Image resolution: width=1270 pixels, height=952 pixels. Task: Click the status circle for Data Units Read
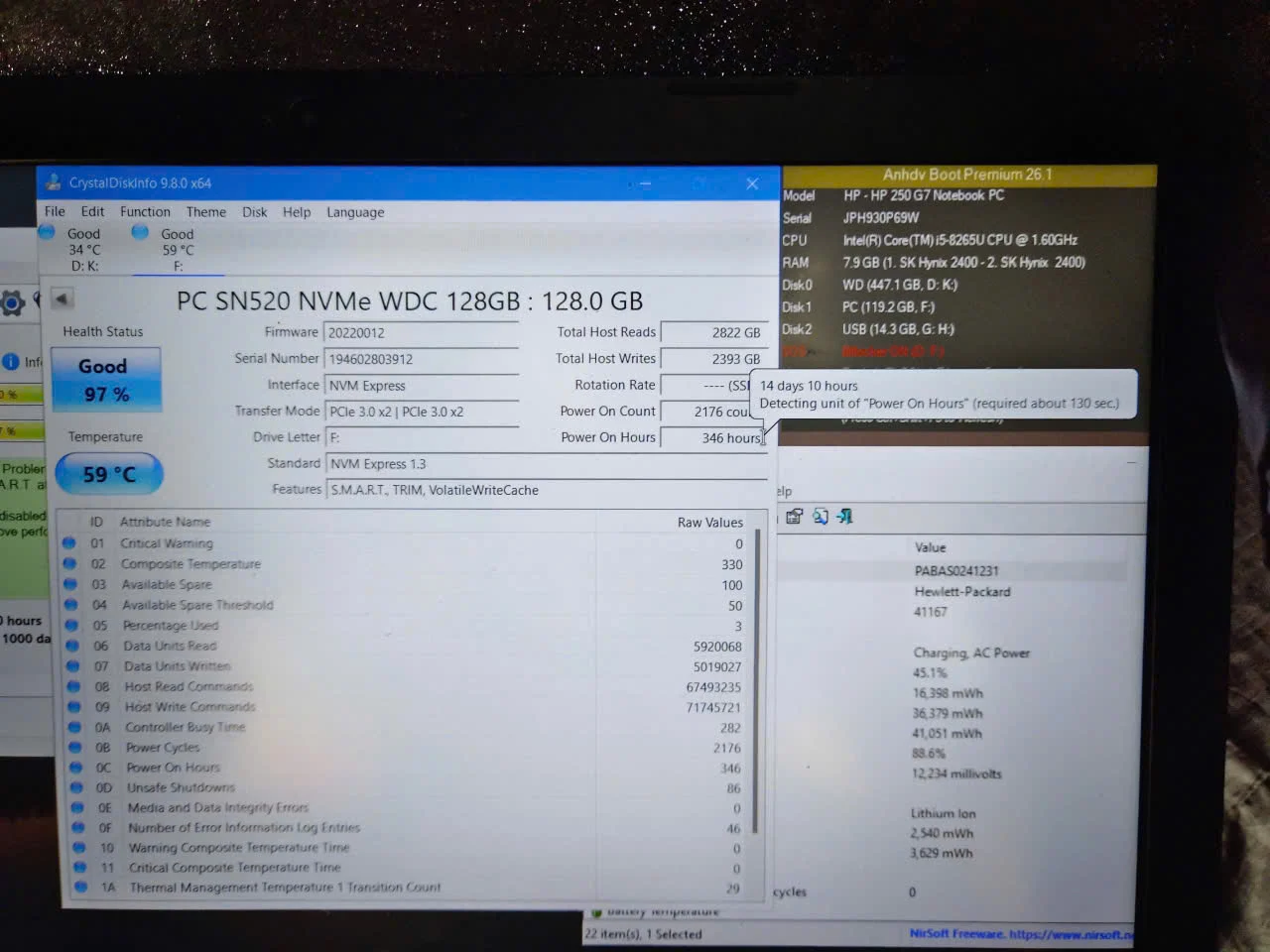point(72,646)
